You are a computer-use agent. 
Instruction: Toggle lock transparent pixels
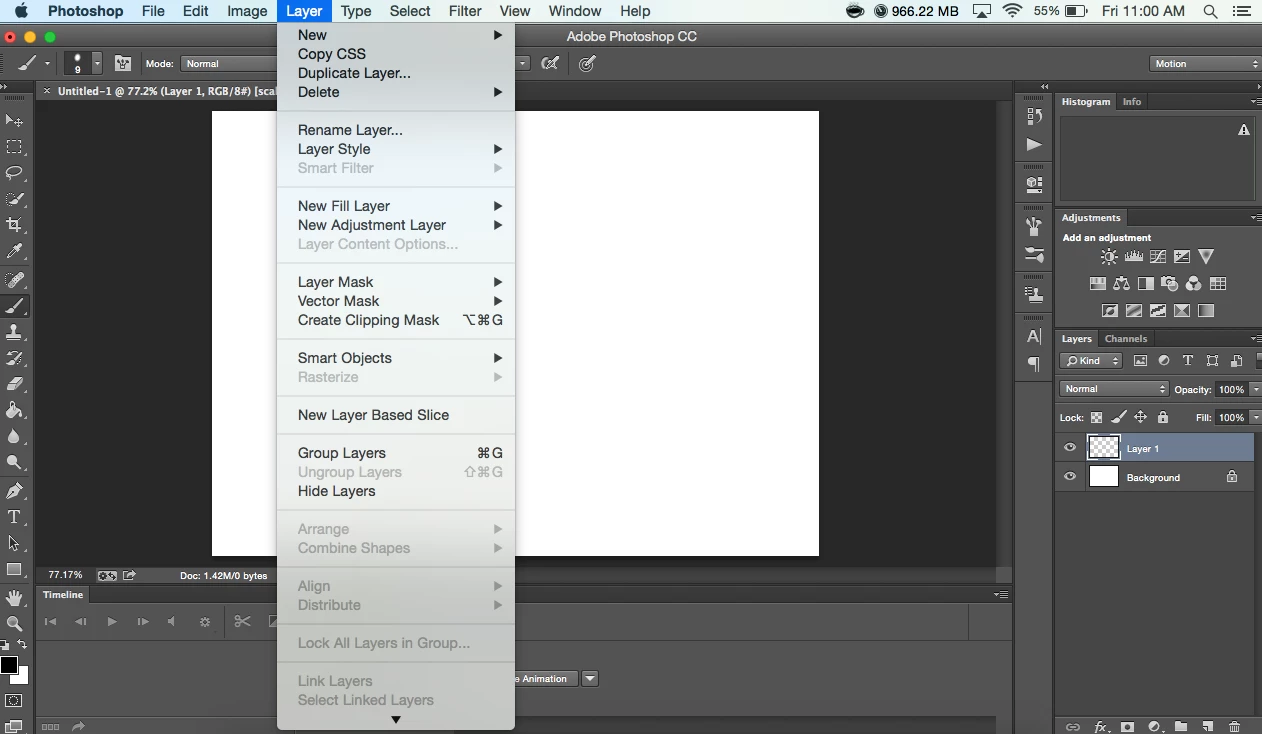click(1096, 417)
